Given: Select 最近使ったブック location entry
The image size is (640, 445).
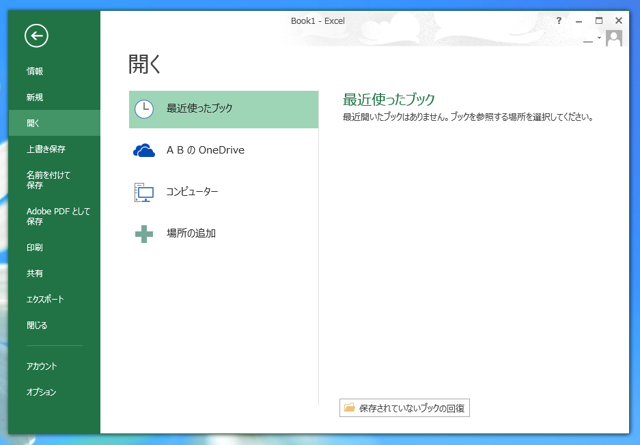Looking at the screenshot, I should pyautogui.click(x=224, y=109).
